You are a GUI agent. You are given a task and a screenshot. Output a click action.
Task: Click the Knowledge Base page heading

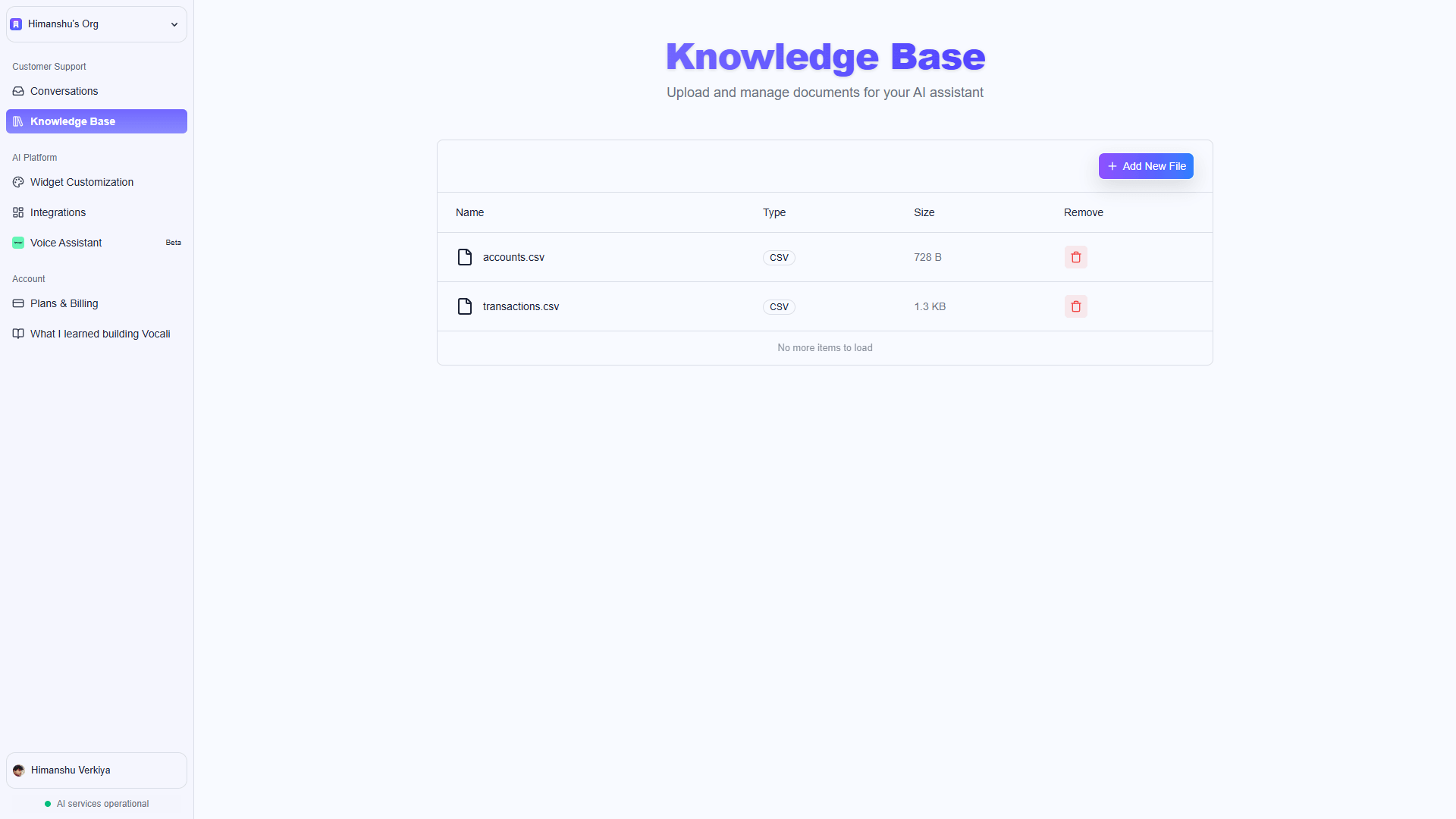[825, 57]
